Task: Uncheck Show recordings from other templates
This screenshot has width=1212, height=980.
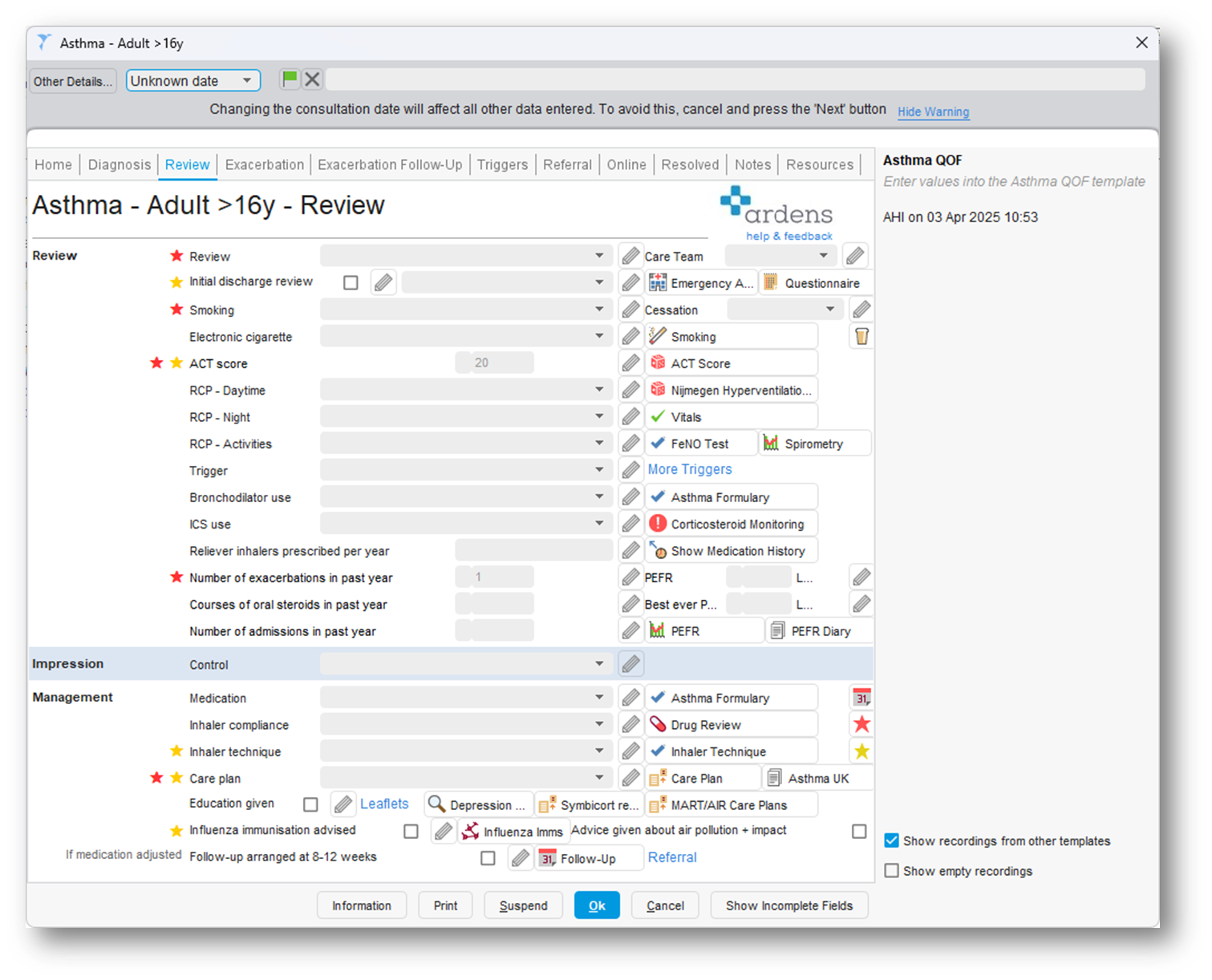Action: (891, 840)
